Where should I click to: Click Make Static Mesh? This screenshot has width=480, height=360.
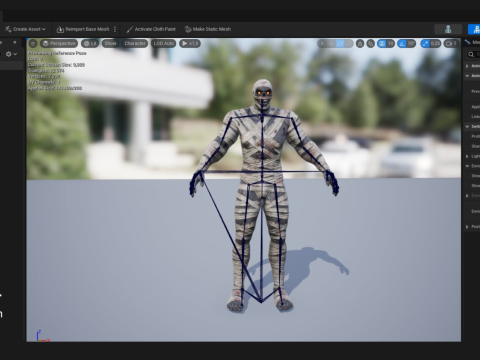(x=208, y=29)
